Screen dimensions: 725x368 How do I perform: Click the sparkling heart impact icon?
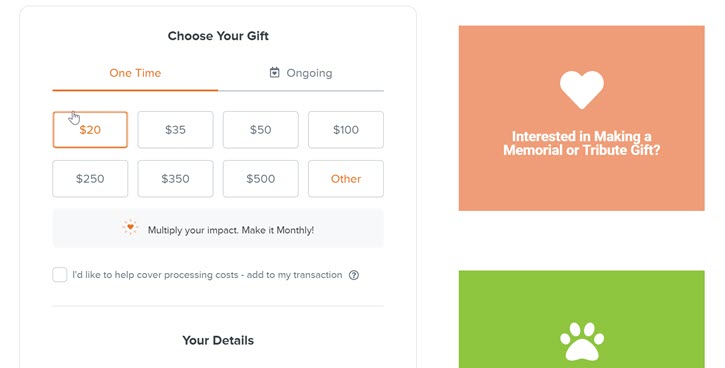coord(130,227)
